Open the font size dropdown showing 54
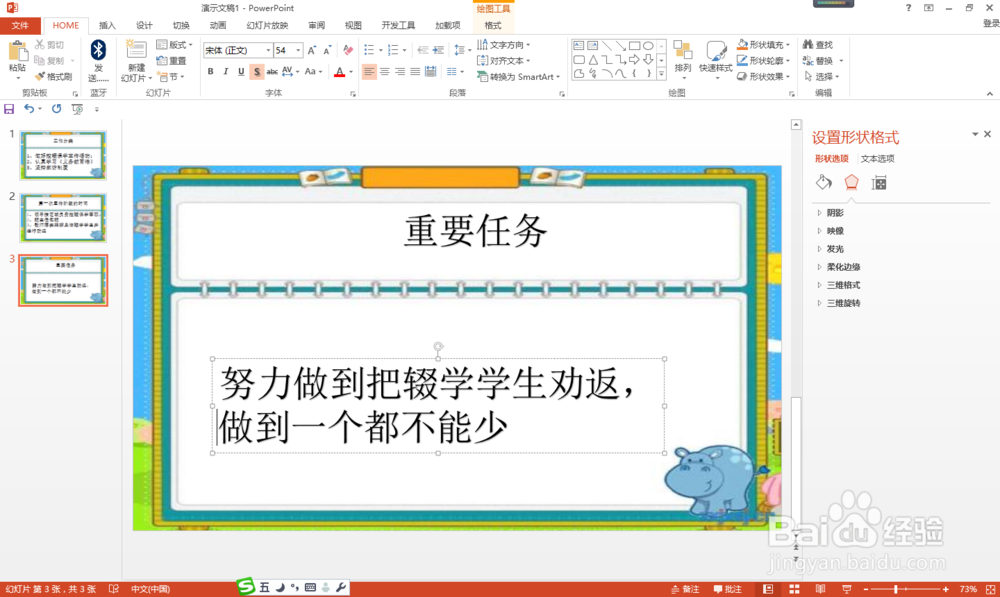Screen dimensions: 1000x597 coord(295,49)
